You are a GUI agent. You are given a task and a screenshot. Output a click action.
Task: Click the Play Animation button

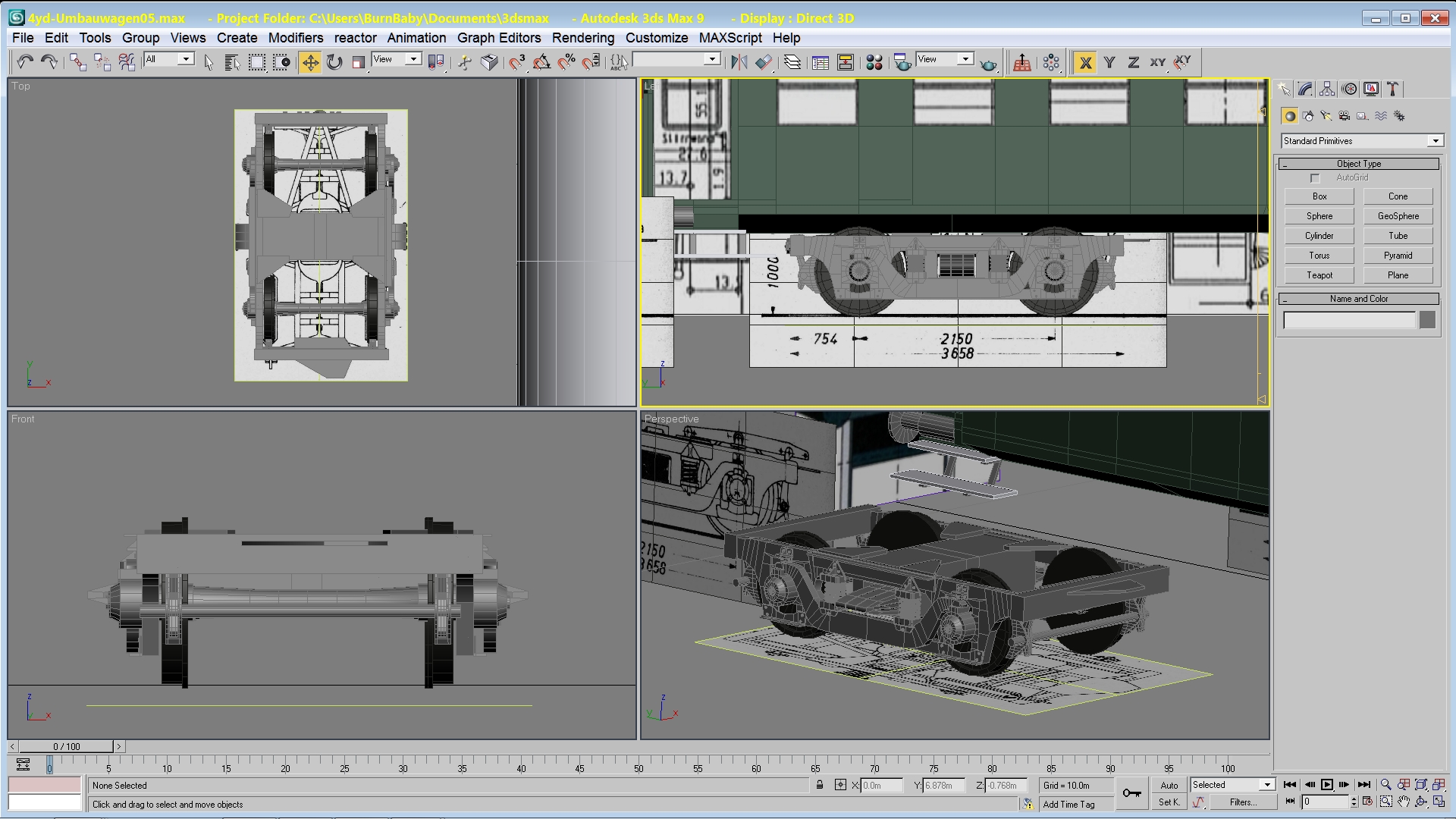pos(1326,785)
